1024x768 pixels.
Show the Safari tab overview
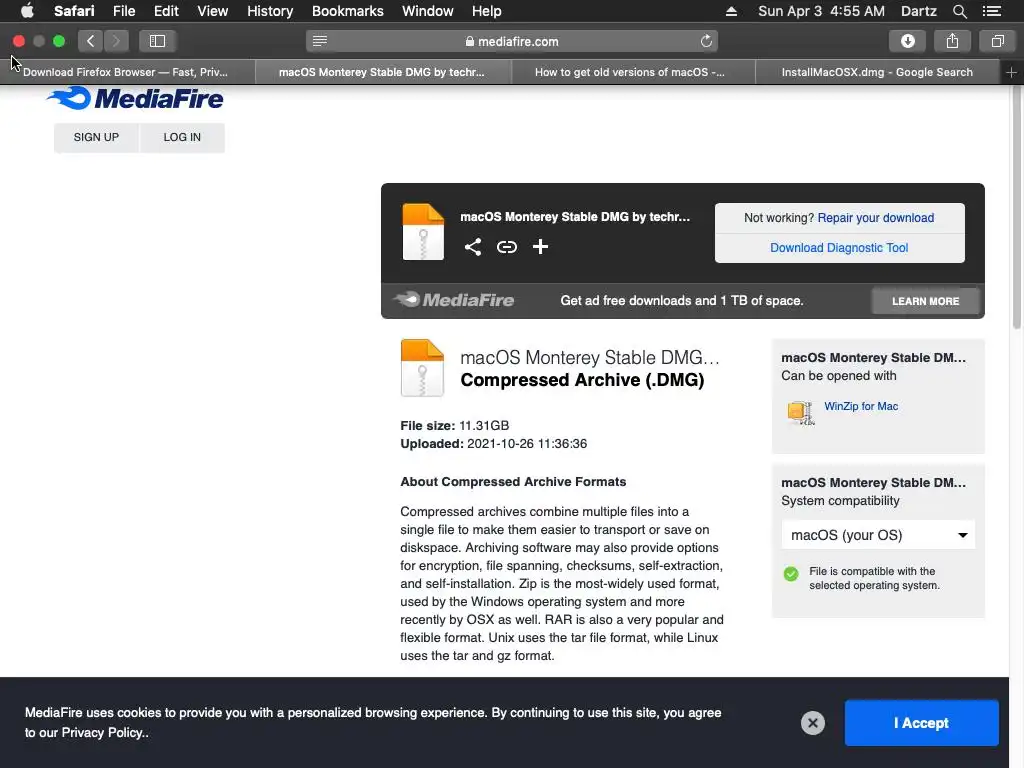coord(997,41)
